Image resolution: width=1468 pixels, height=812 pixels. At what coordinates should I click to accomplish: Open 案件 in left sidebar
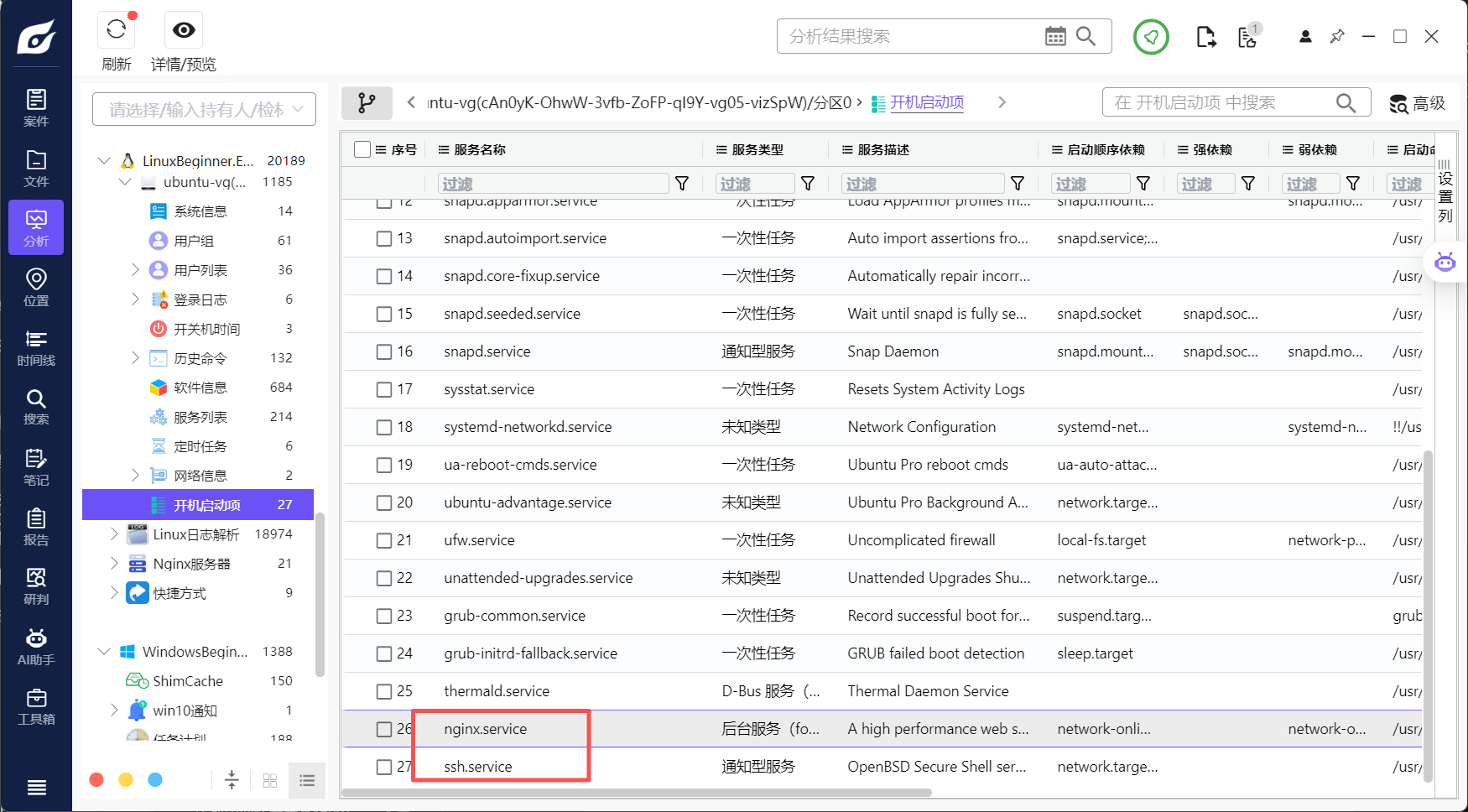pos(36,107)
